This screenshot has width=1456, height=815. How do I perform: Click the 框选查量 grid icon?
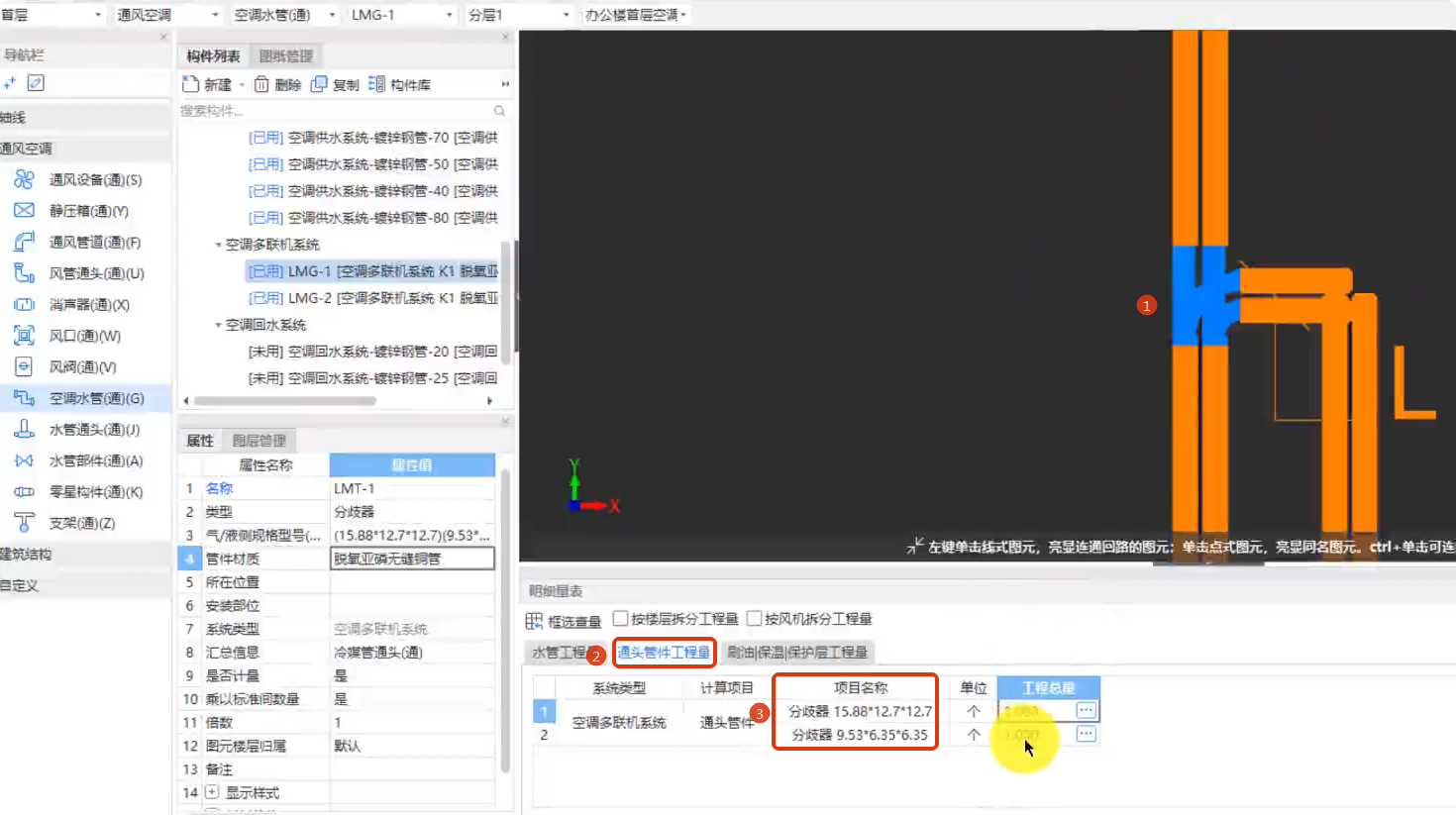tap(534, 621)
